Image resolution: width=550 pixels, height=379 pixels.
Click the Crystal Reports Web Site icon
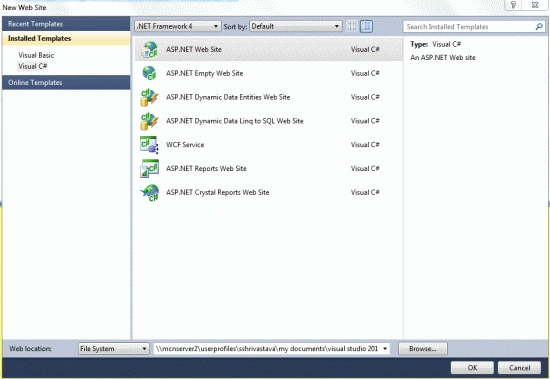(x=150, y=193)
